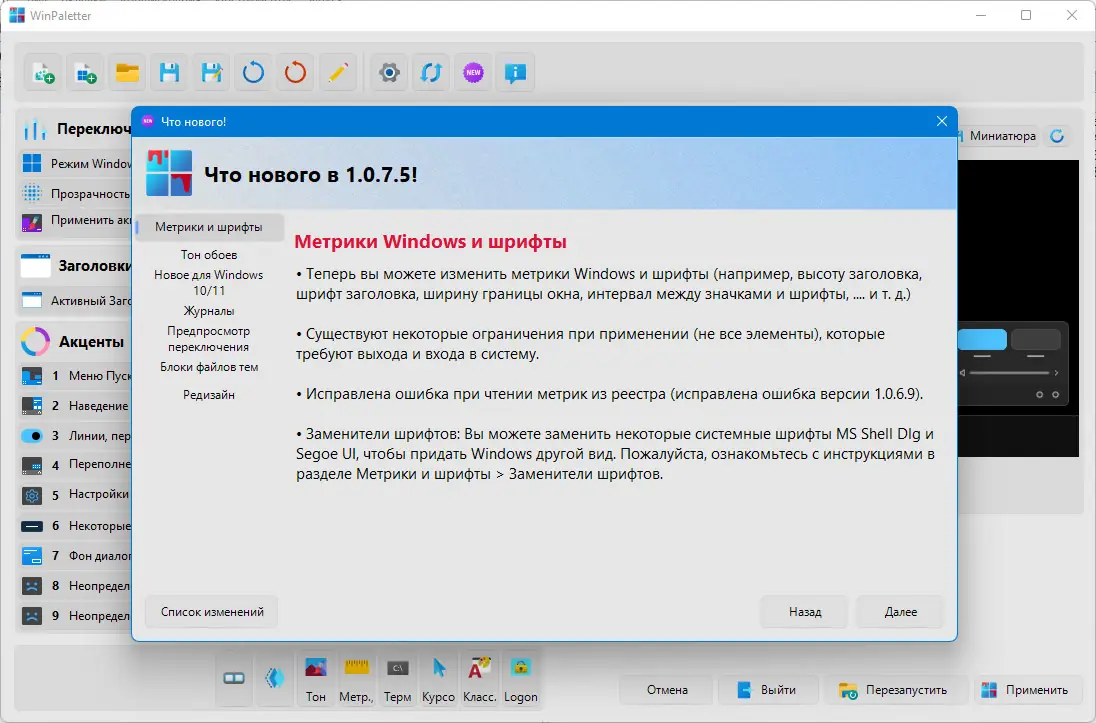Click accent row 3 'Линии, пер'
Viewport: 1096px width, 723px height.
pos(75,436)
